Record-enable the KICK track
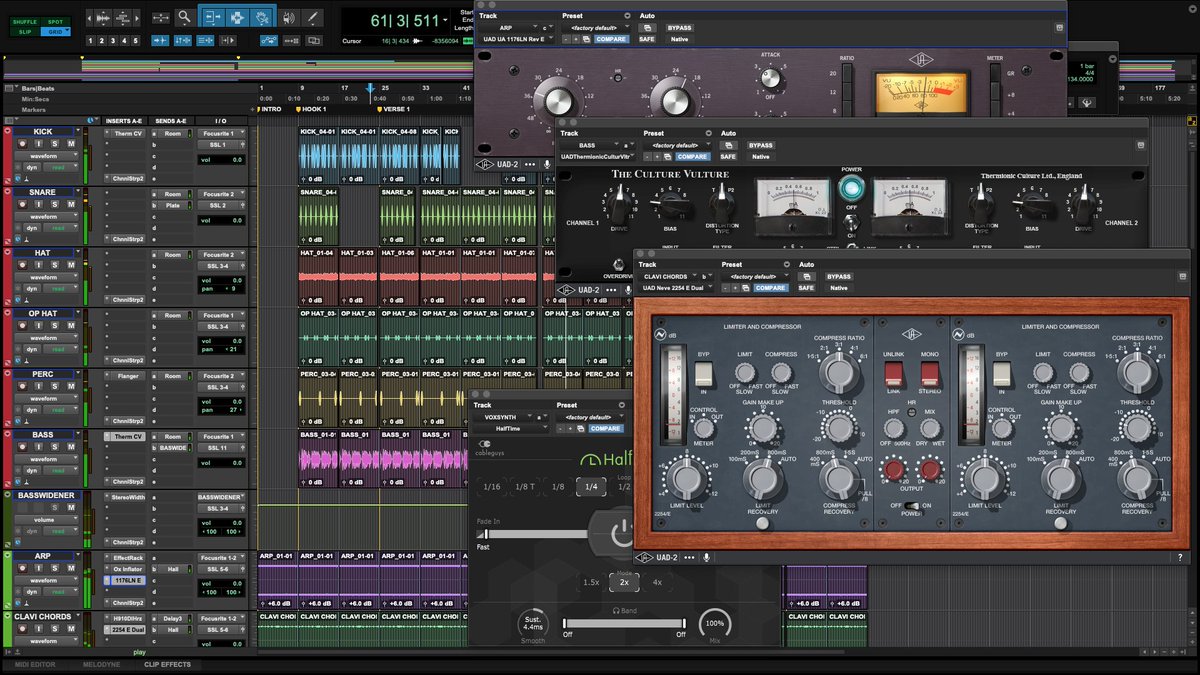 coord(22,144)
